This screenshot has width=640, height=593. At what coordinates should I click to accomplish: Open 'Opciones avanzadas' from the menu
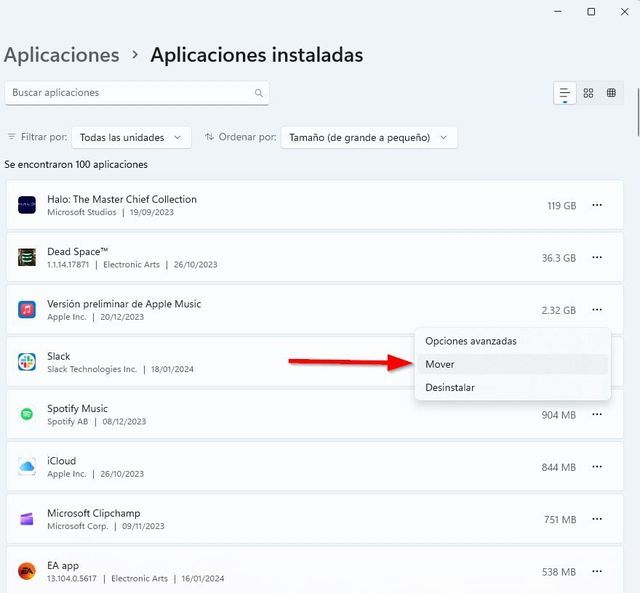(471, 341)
